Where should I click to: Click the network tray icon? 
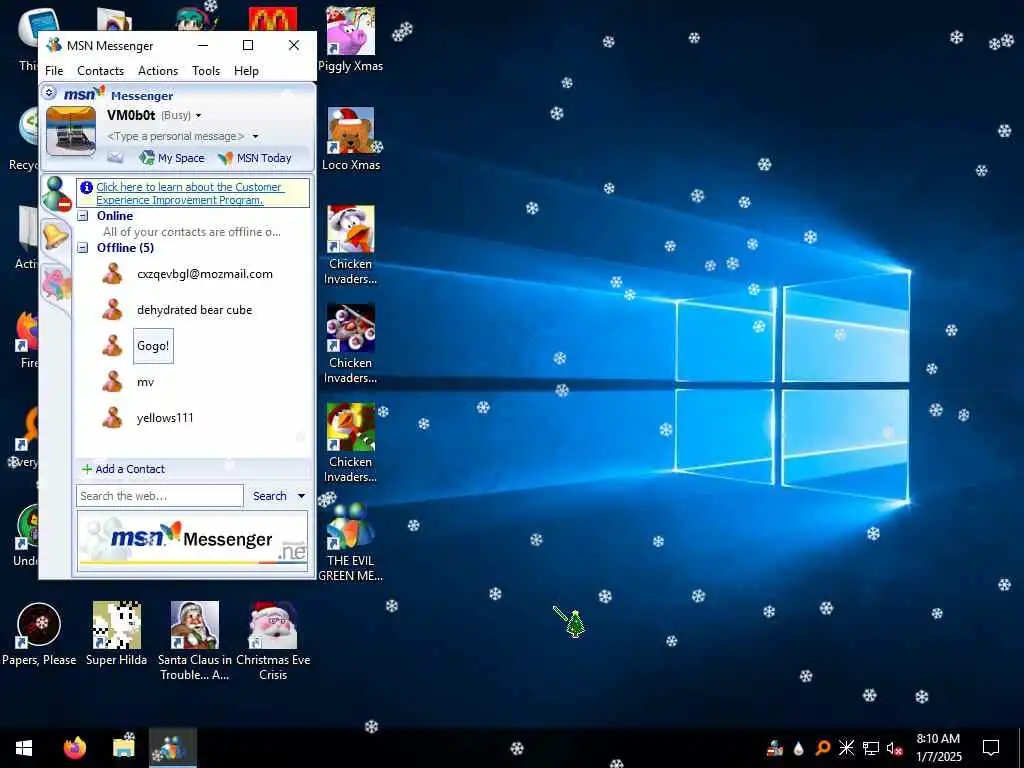pyautogui.click(x=871, y=748)
